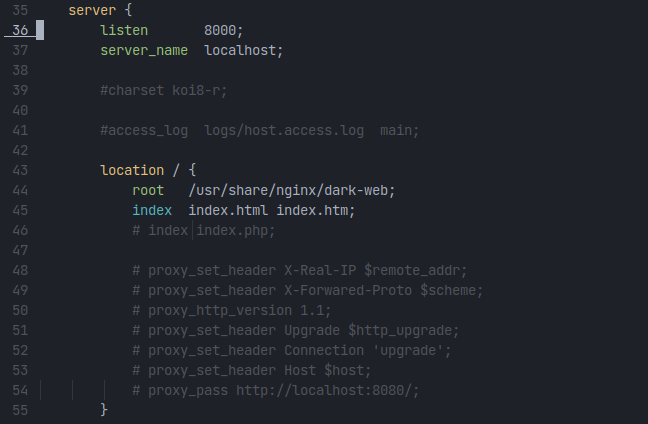Screen dimensions: 648x424
Task: Click the root directive
Action: click(x=148, y=190)
